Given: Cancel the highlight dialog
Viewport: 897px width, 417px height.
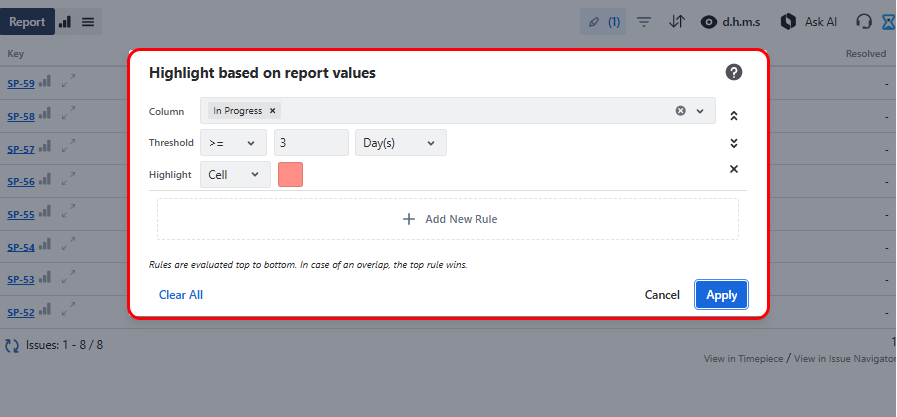Looking at the screenshot, I should [662, 295].
